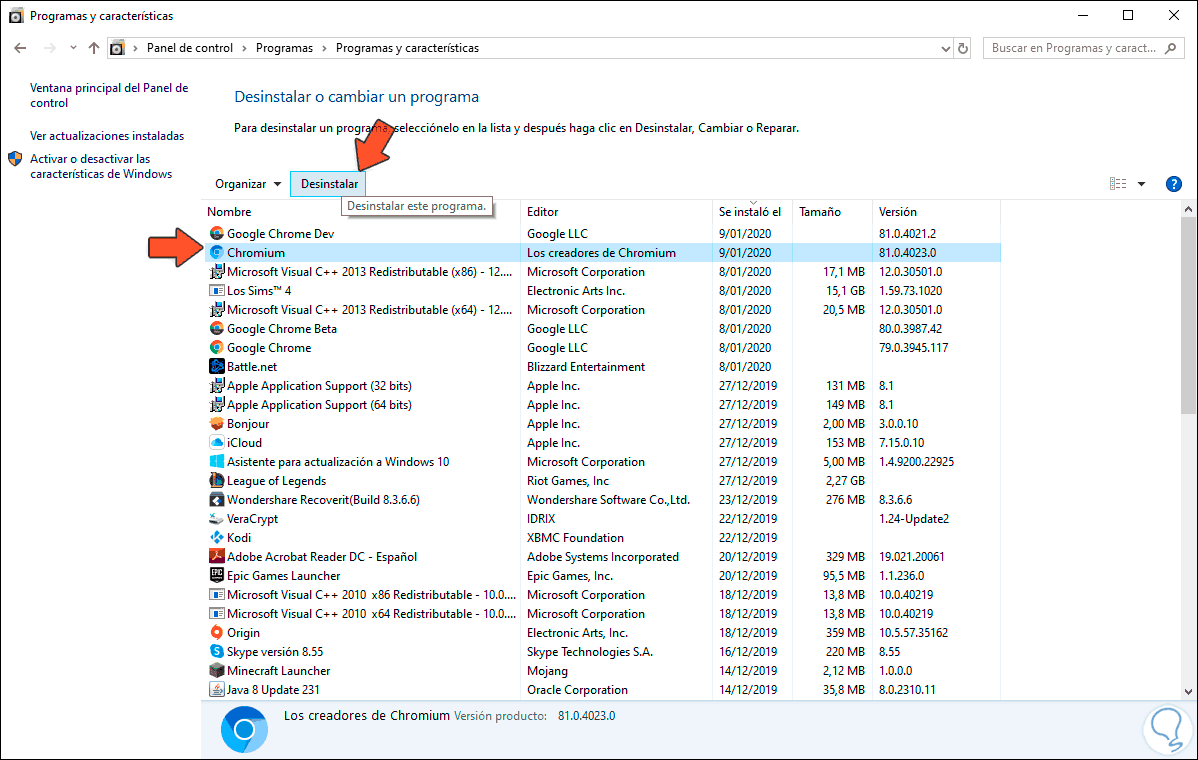Click the Desinstalar button
1198x760 pixels.
[x=329, y=184]
